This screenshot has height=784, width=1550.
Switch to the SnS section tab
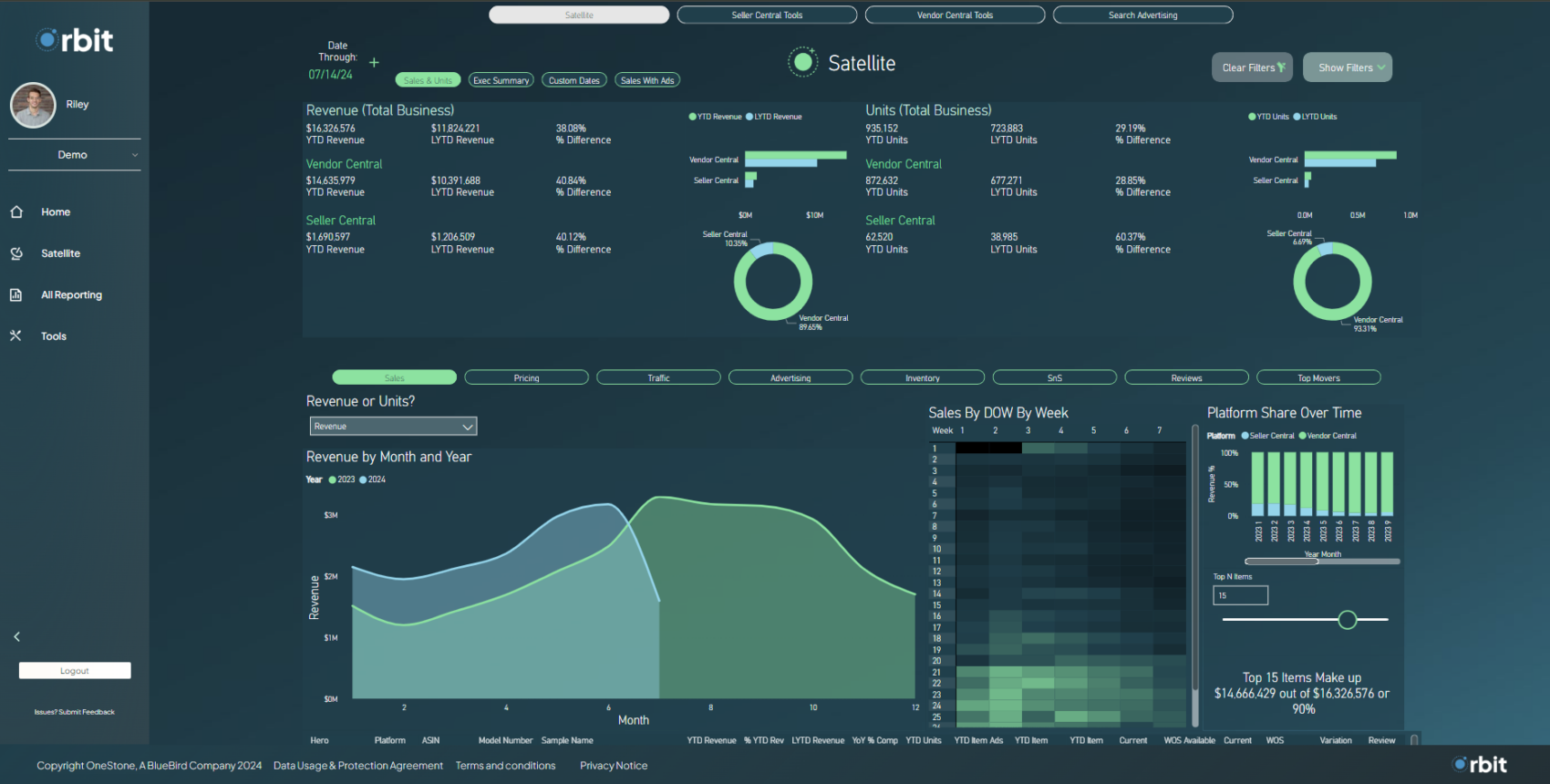tap(1055, 377)
